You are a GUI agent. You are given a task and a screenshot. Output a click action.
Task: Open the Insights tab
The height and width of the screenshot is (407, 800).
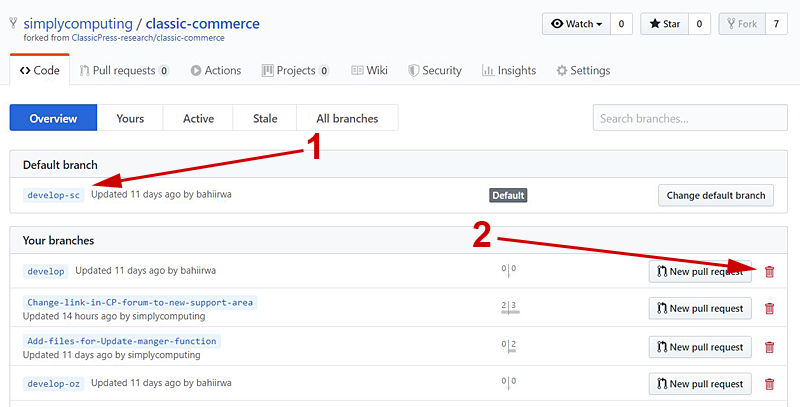[509, 70]
